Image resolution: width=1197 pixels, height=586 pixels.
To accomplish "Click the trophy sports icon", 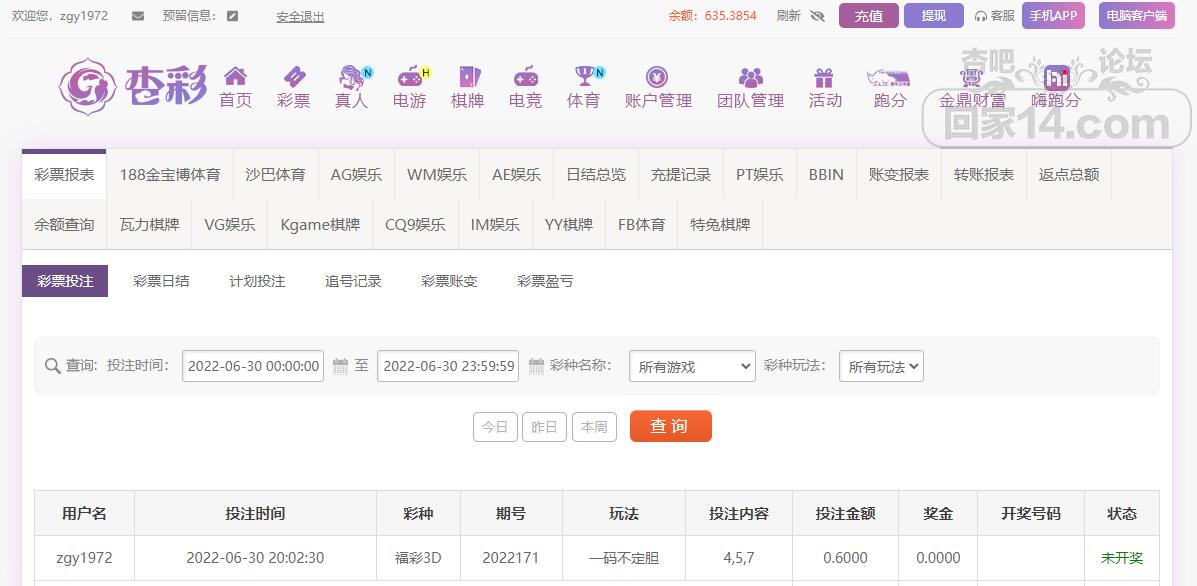I will 583,77.
